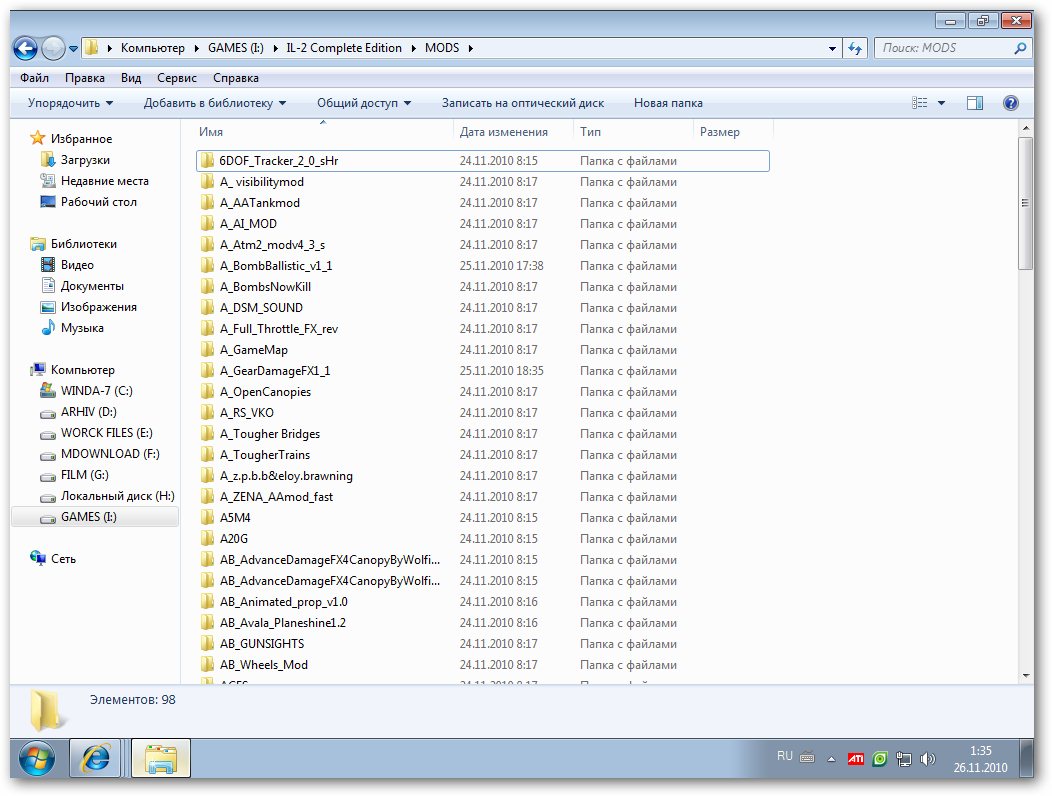Select the A_AI_MOD folder icon
Viewport: 1052px width, 796px height.
[207, 223]
